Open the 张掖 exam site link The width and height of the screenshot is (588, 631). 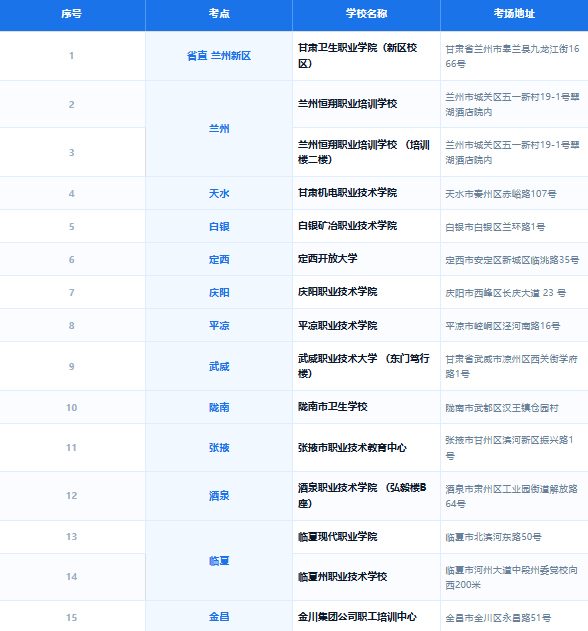pos(219,447)
